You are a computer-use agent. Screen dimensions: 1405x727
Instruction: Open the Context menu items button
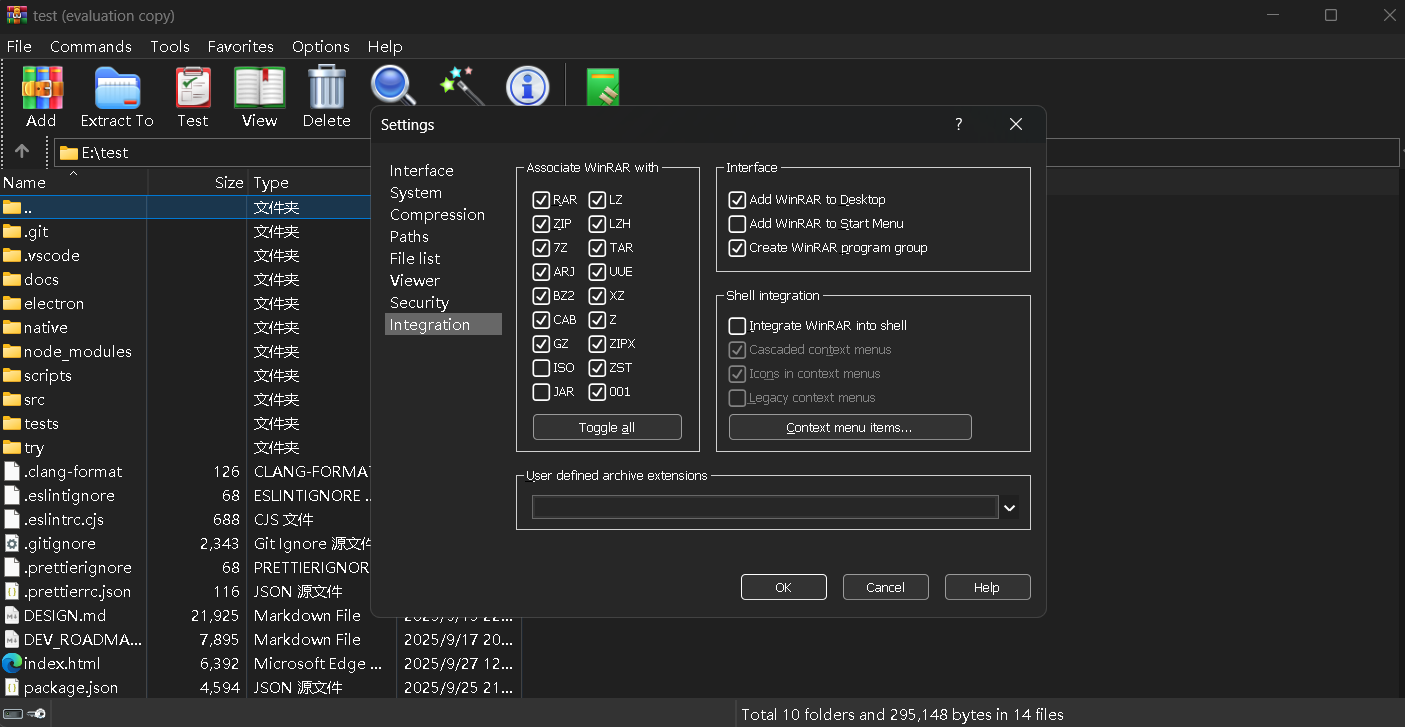(x=849, y=428)
